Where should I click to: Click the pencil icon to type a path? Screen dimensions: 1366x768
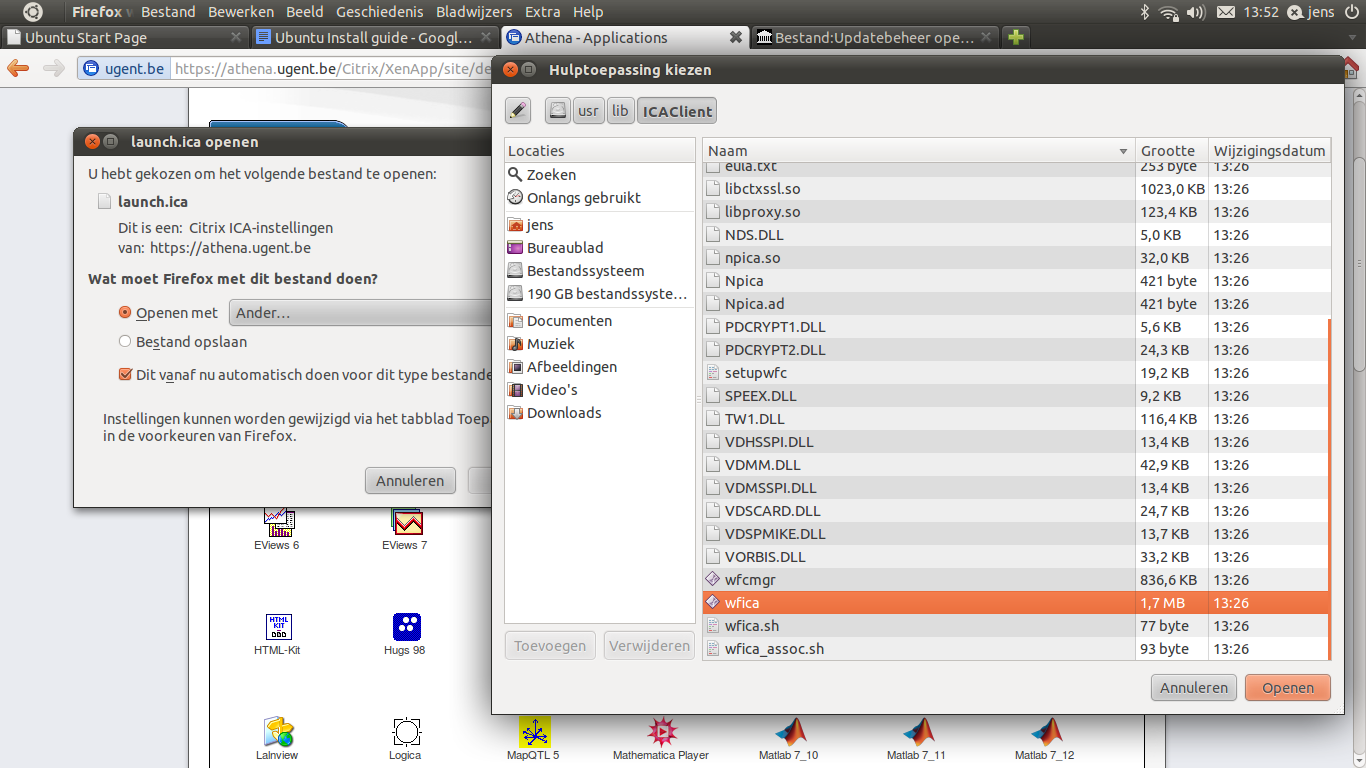point(518,111)
